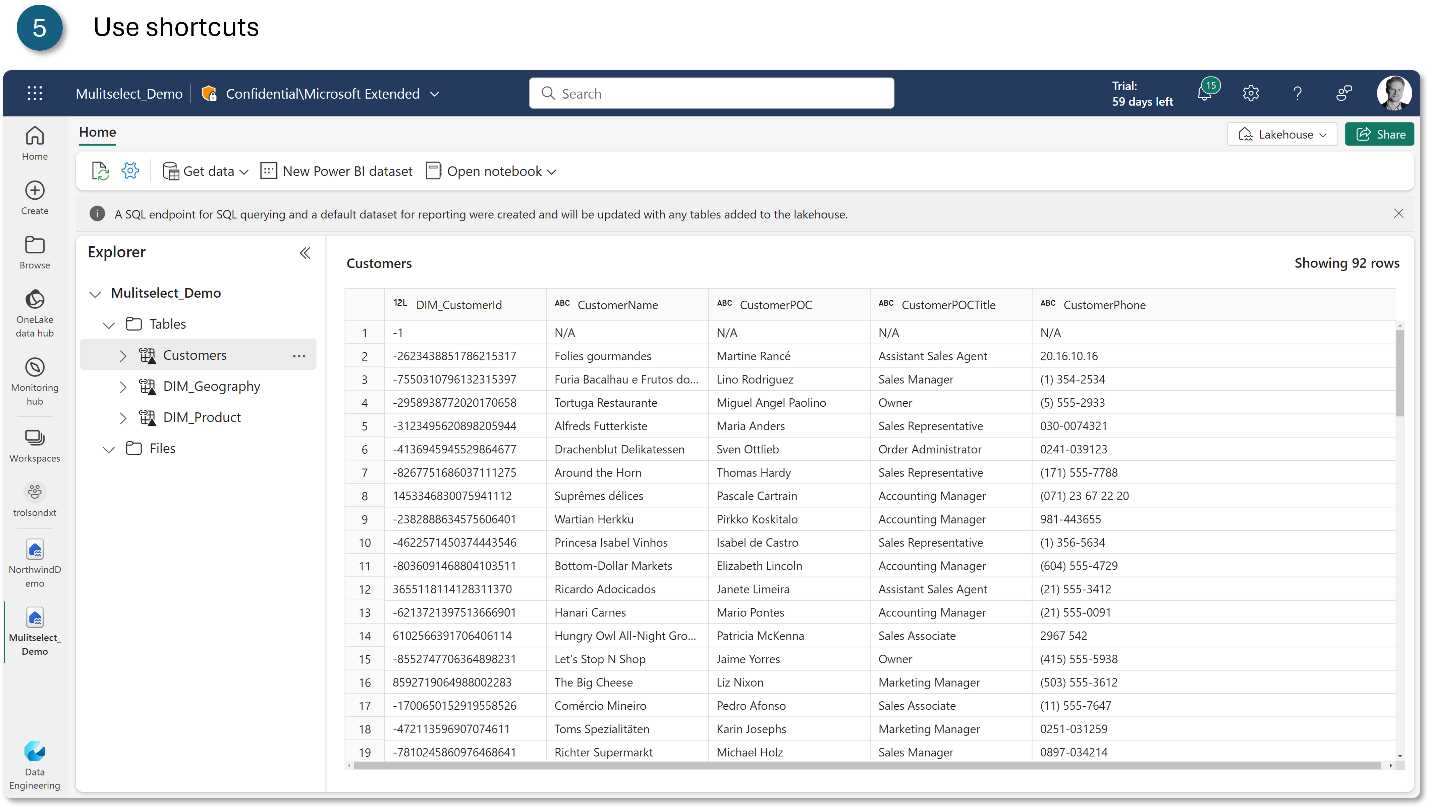Expand the DIM_Product table node

pos(123,418)
